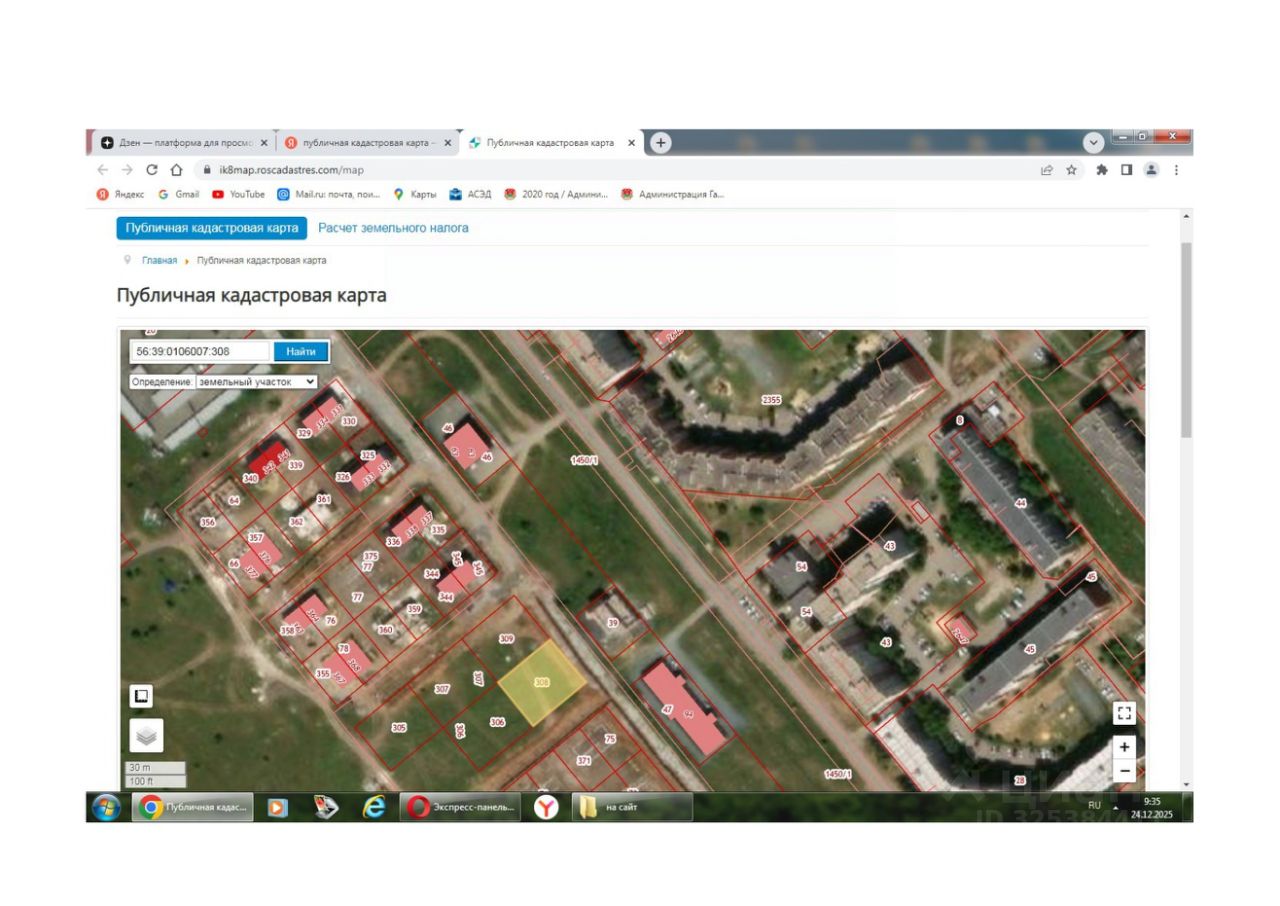Screen dimensions: 1280x906
Task: Open the АСЭД bookmark
Action: tap(470, 194)
